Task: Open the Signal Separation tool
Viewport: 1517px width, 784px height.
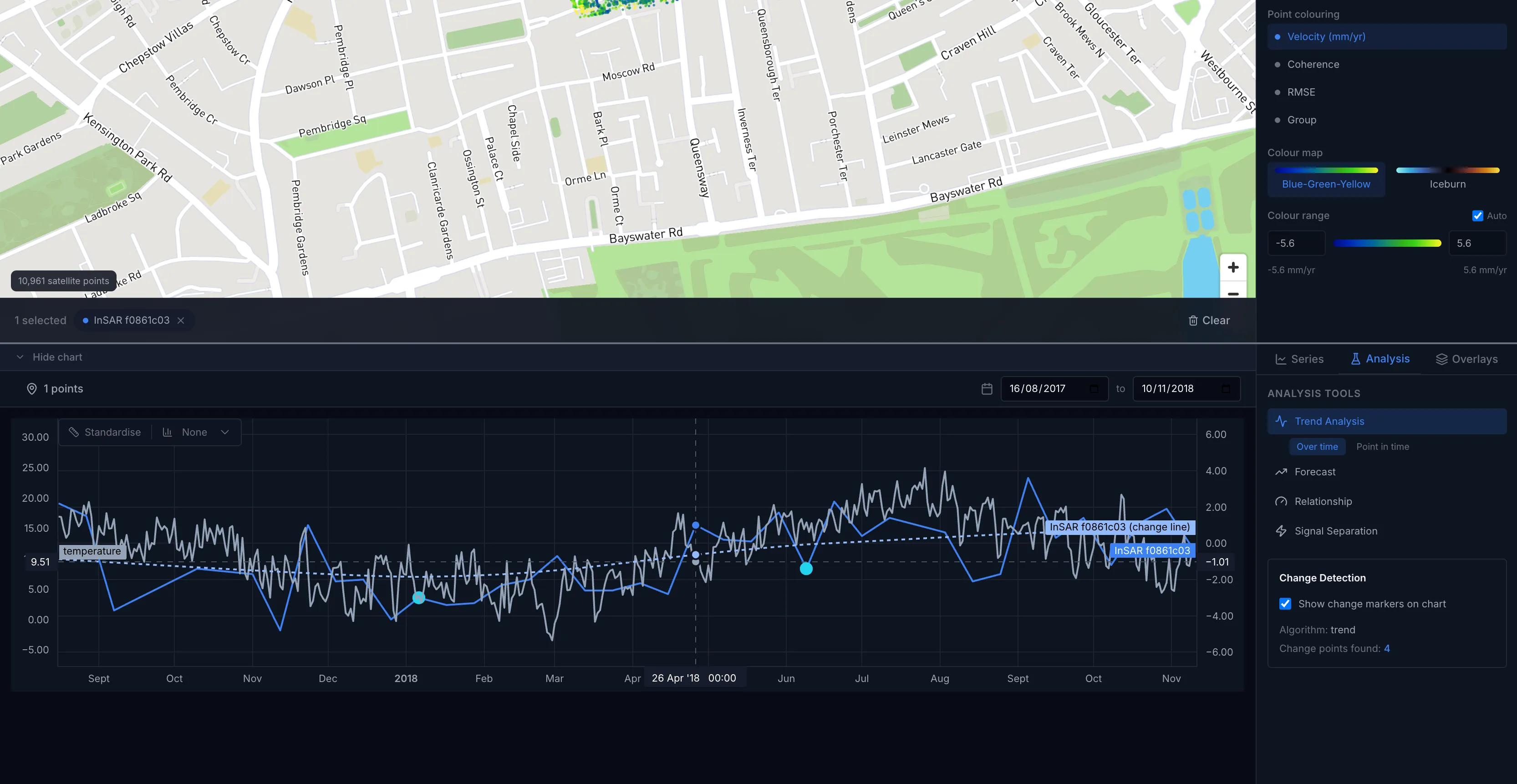Action: pyautogui.click(x=1387, y=531)
